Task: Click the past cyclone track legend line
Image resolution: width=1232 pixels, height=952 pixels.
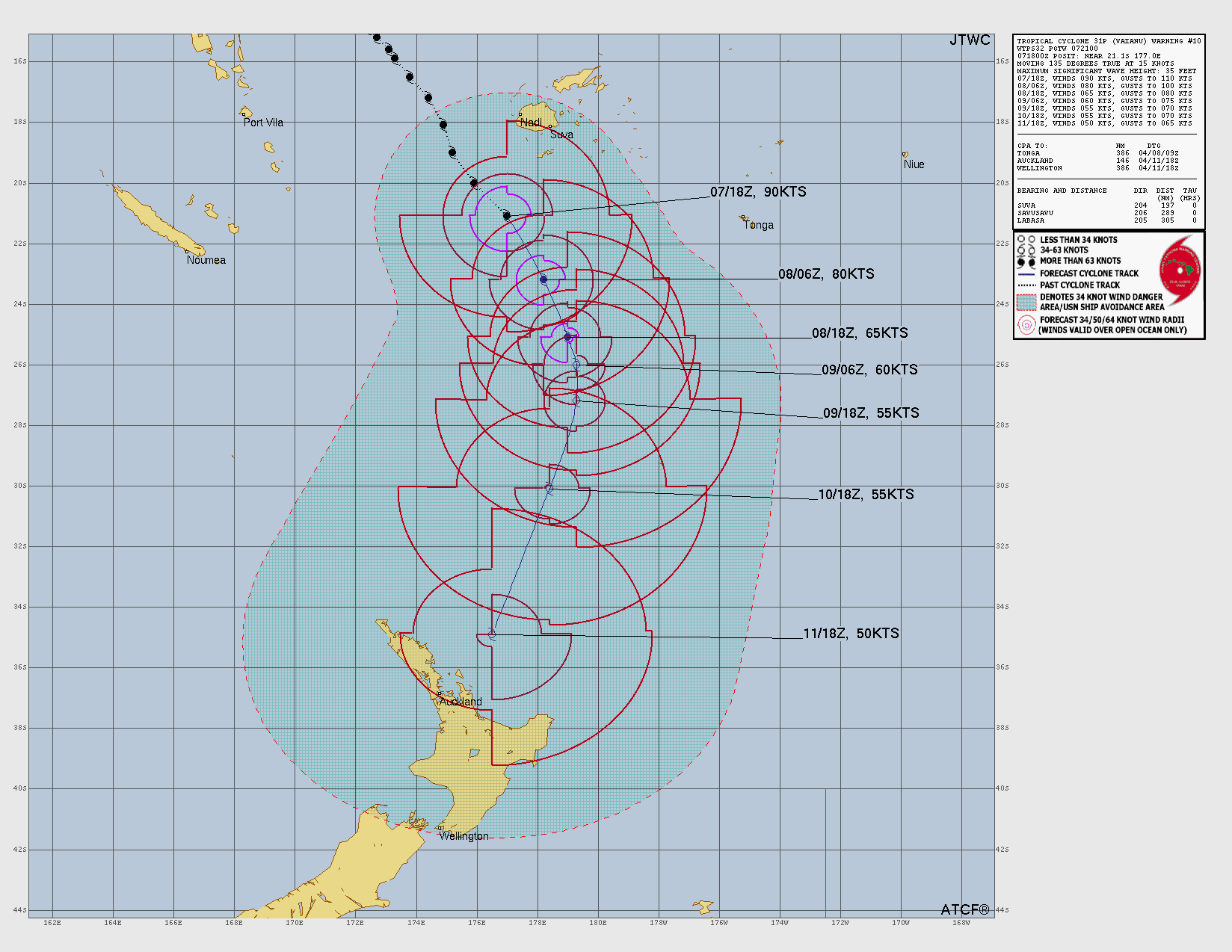Action: tap(1026, 285)
